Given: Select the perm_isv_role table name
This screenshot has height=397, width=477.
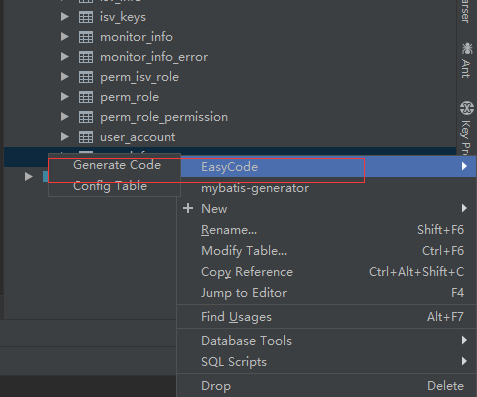Looking at the screenshot, I should 140,77.
